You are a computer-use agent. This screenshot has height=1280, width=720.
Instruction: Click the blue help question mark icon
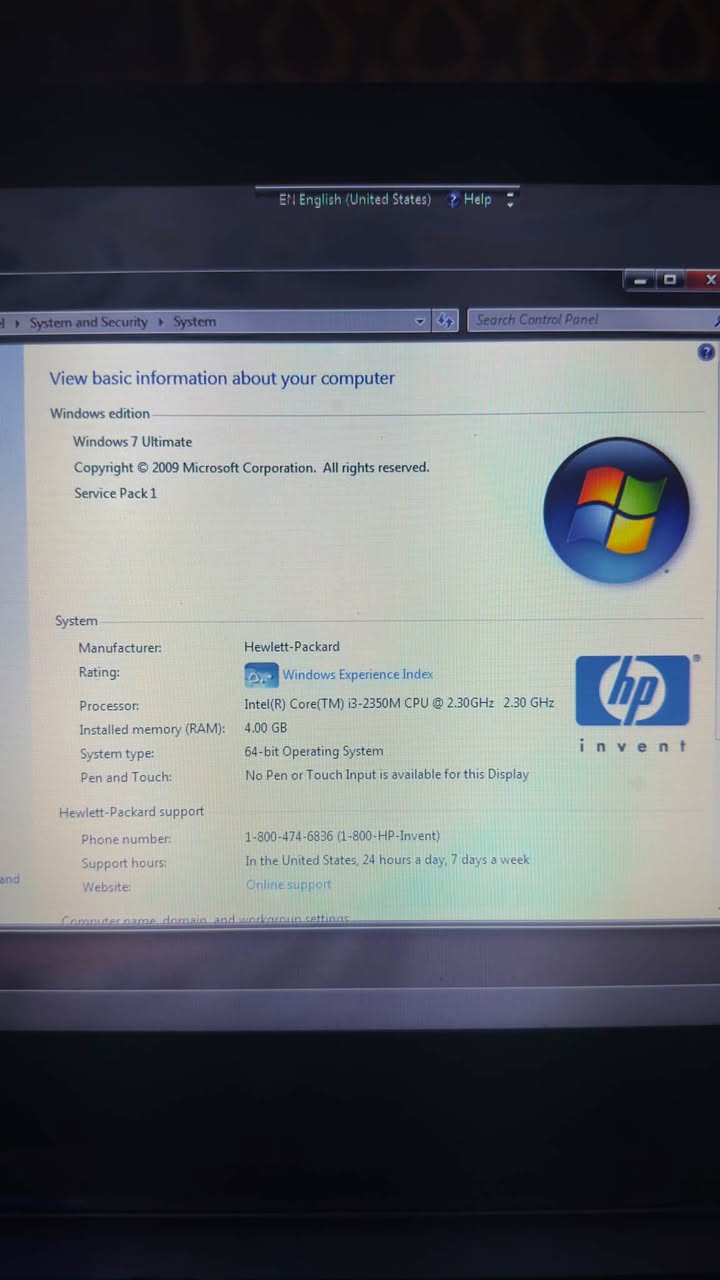point(706,352)
